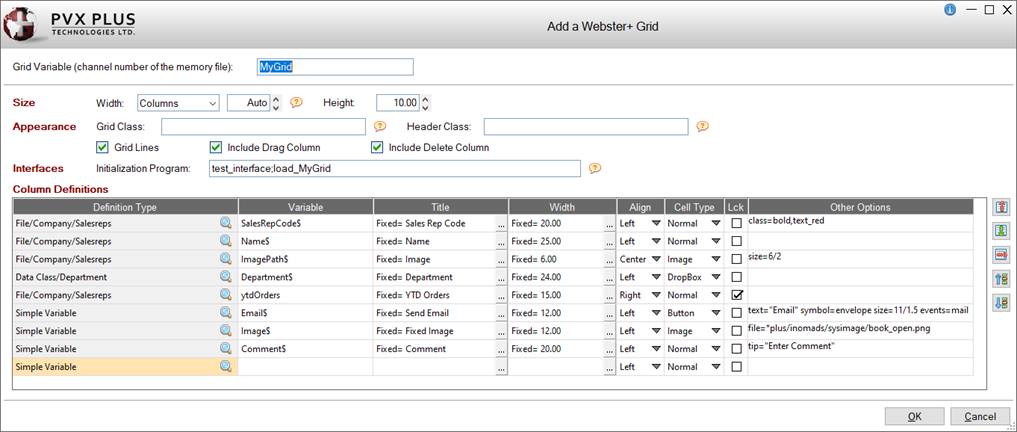The width and height of the screenshot is (1017, 432).
Task: Click the delete-row icon with red right arrow
Action: [1001, 256]
